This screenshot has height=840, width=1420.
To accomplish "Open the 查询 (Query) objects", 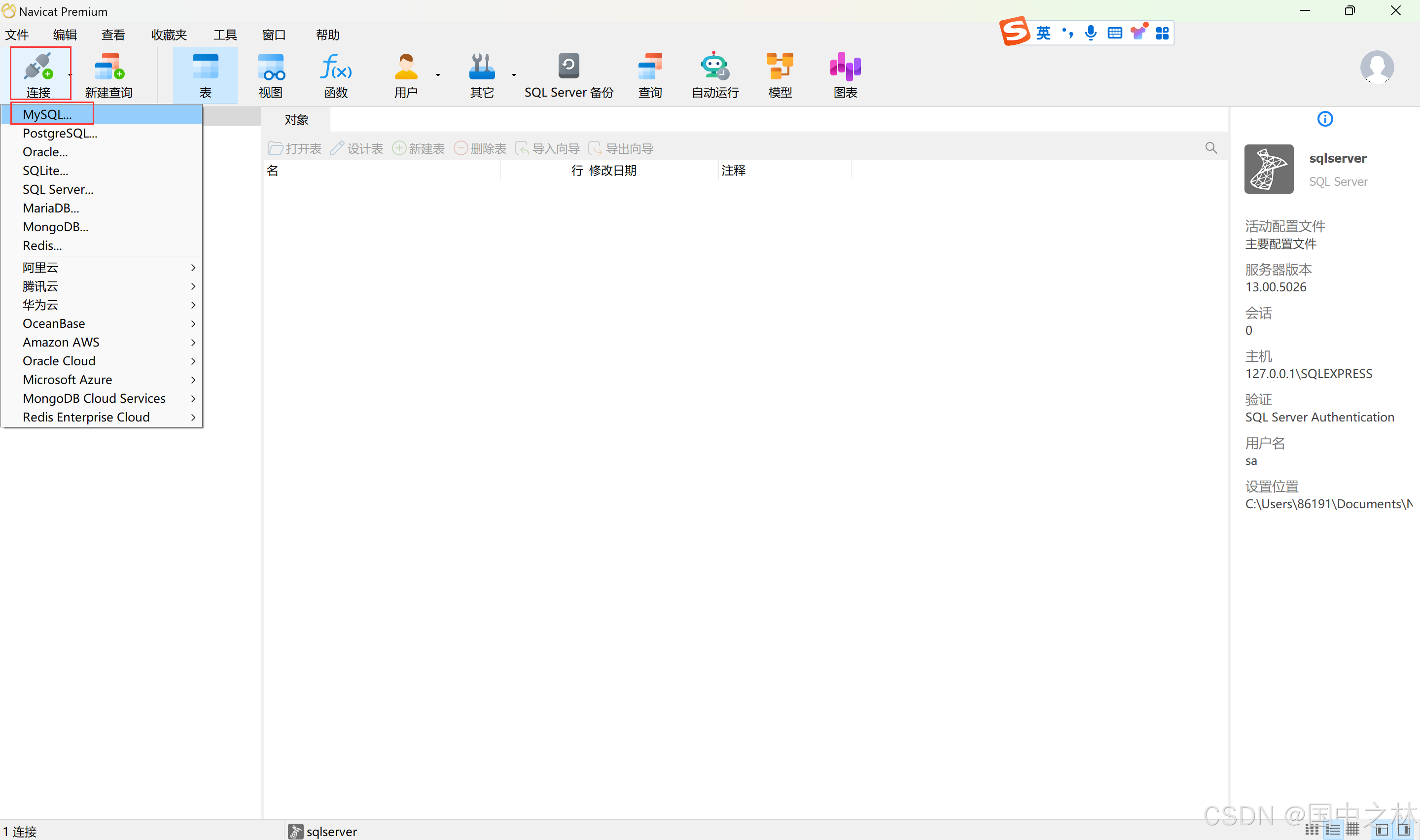I will 650,75.
